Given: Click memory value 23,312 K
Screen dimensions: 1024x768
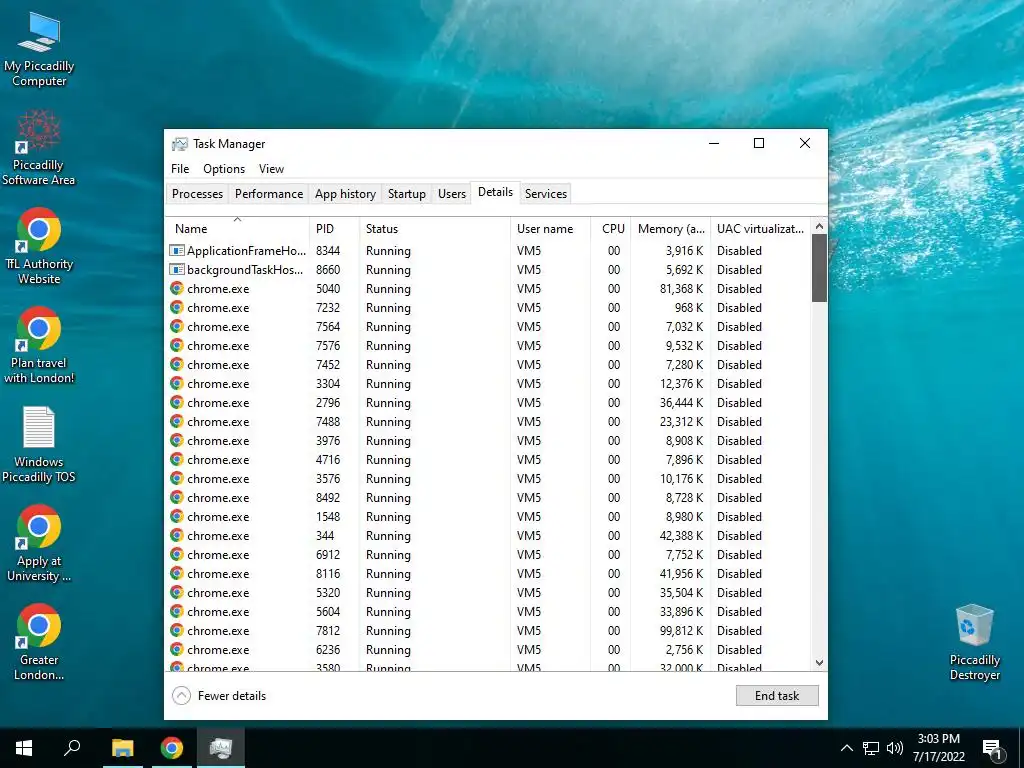Looking at the screenshot, I should 681,421.
